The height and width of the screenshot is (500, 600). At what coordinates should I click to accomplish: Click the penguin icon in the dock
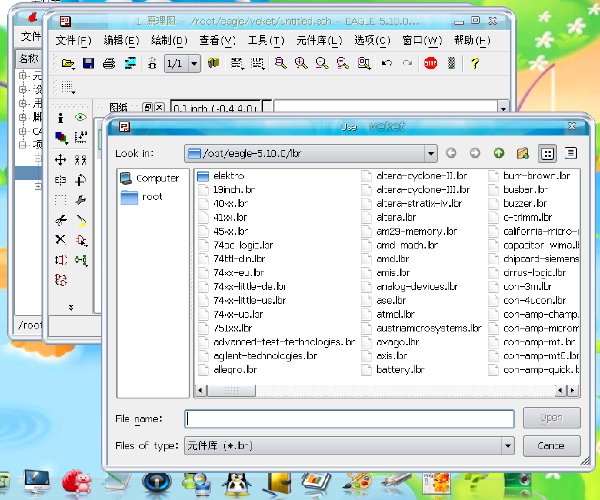pyautogui.click(x=236, y=484)
